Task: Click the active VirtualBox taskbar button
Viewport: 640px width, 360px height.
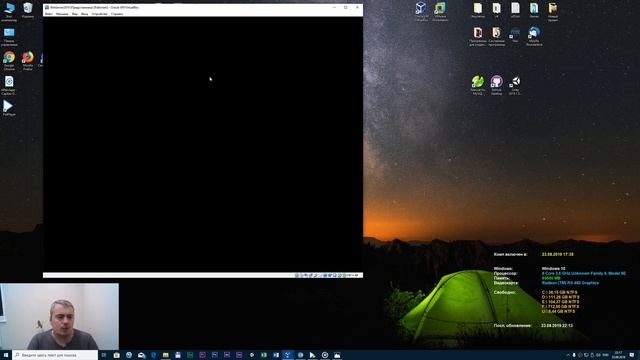Action: [x=288, y=355]
